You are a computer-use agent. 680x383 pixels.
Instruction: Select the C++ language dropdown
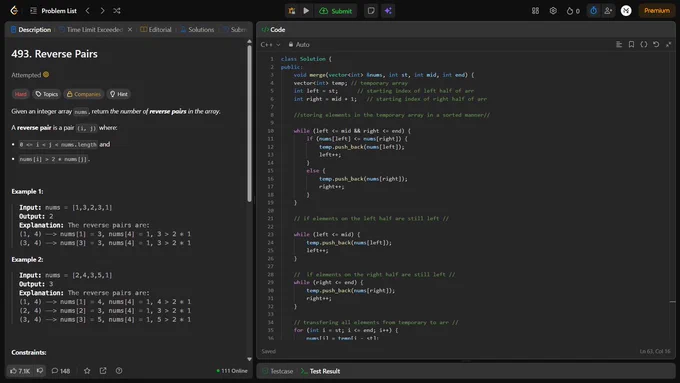[x=270, y=45]
